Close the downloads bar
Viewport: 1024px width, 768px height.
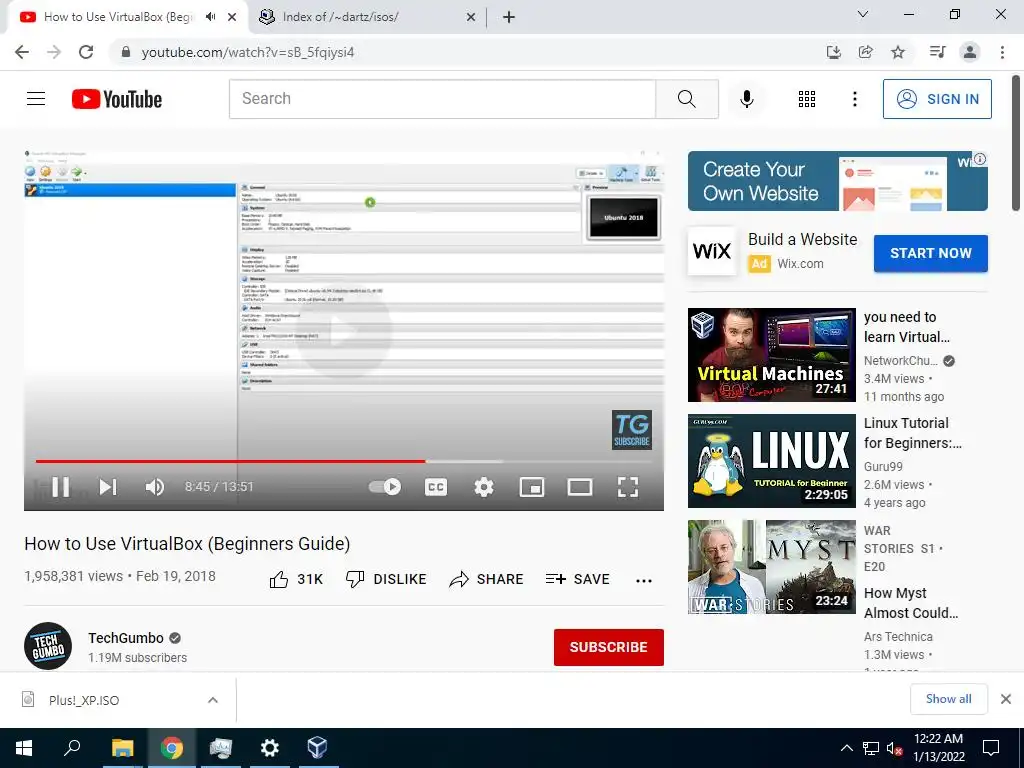(x=1006, y=699)
